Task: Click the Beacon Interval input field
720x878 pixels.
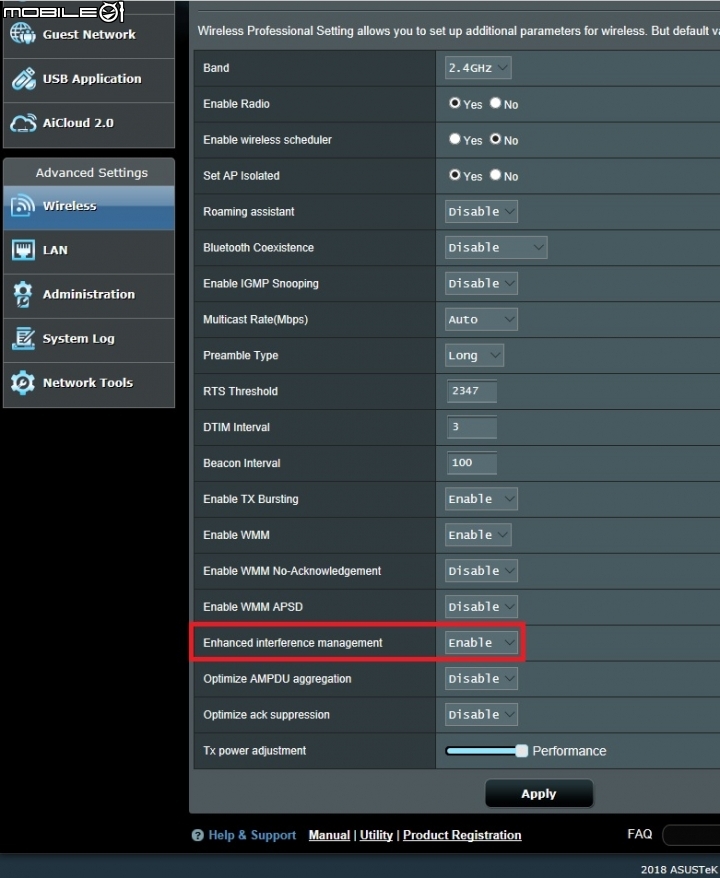Action: 471,463
